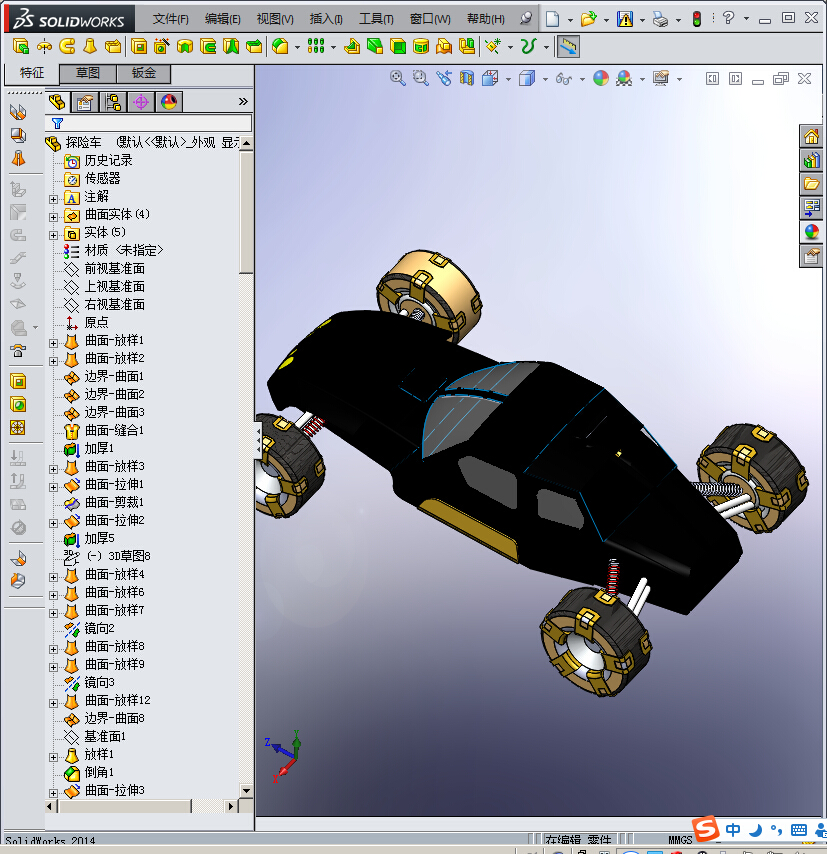This screenshot has width=827, height=854.
Task: Select the Lofted Boss/Base tool icon
Action: [x=90, y=47]
